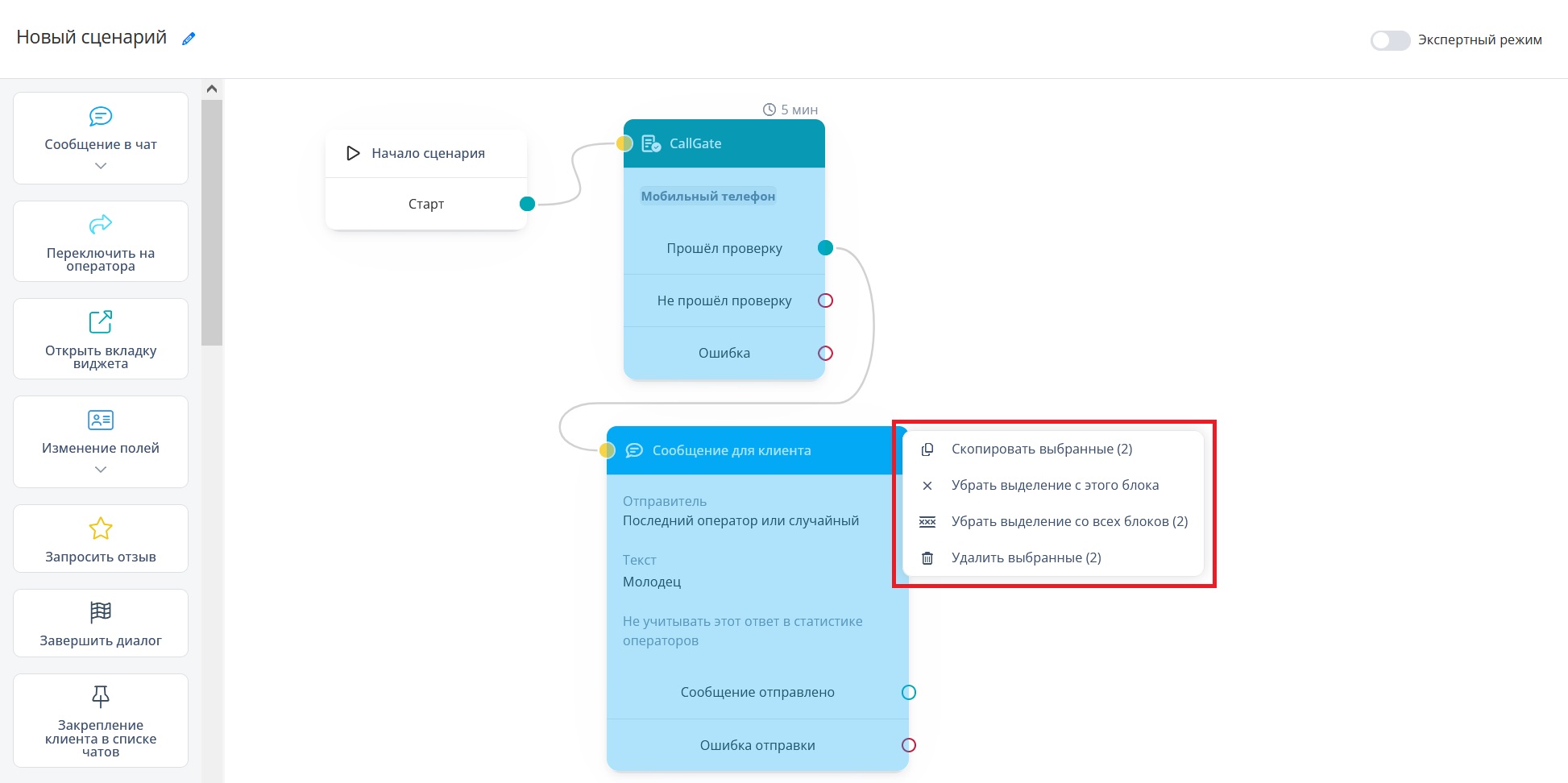
Task: Choose Убрать выделение со всех блоков (2)
Action: point(1053,521)
